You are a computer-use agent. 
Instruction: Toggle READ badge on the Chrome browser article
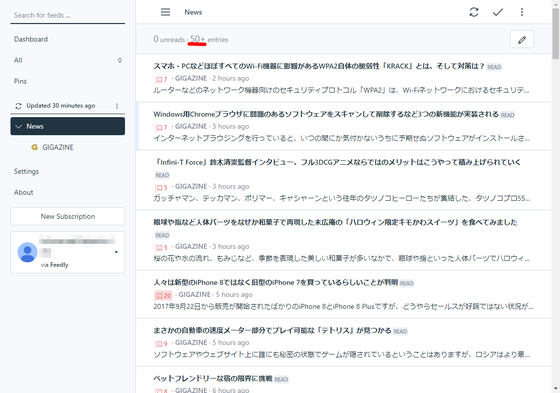508,115
